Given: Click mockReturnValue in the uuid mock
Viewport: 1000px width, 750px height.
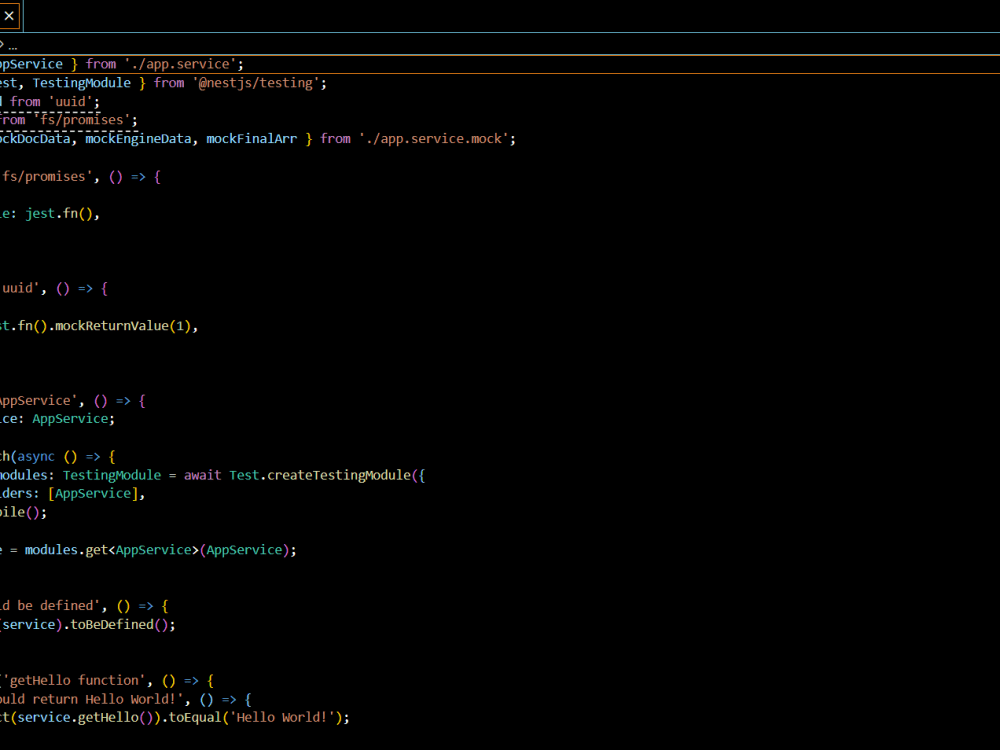Looking at the screenshot, I should pyautogui.click(x=112, y=326).
